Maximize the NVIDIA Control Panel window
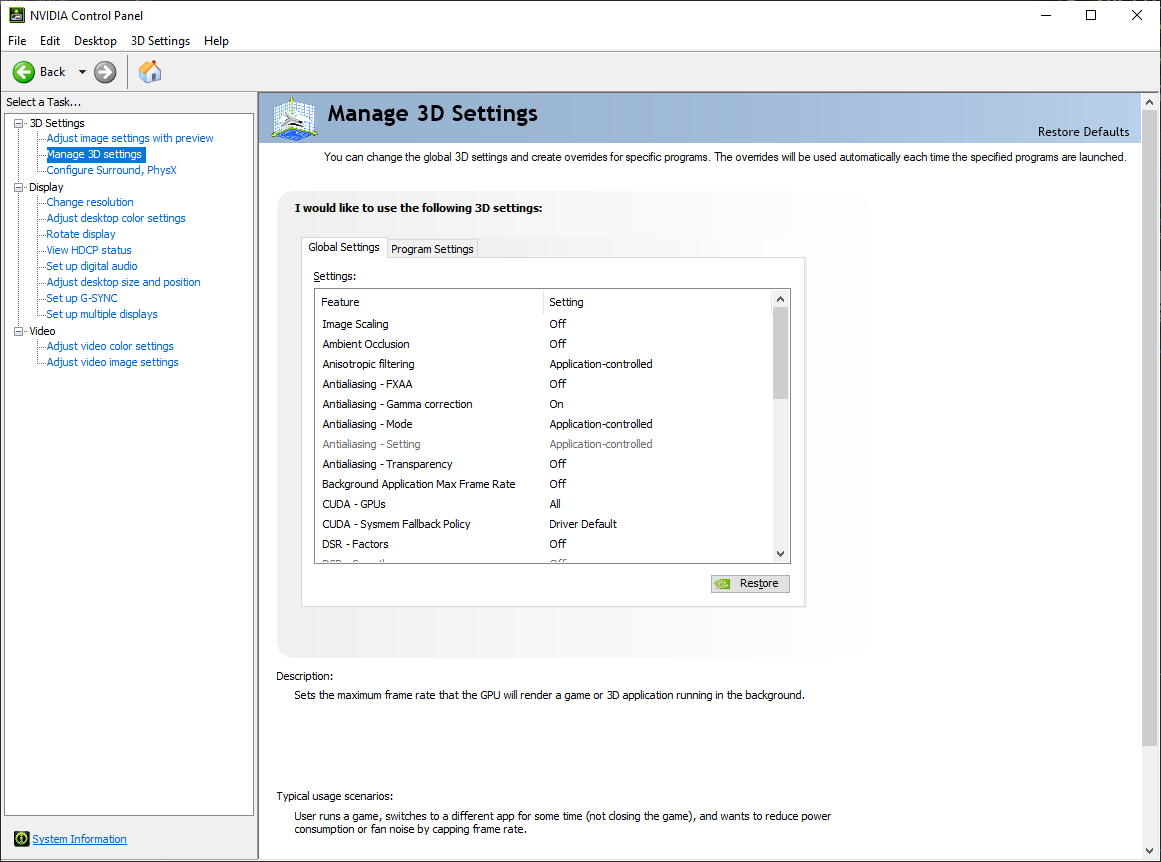 tap(1091, 15)
